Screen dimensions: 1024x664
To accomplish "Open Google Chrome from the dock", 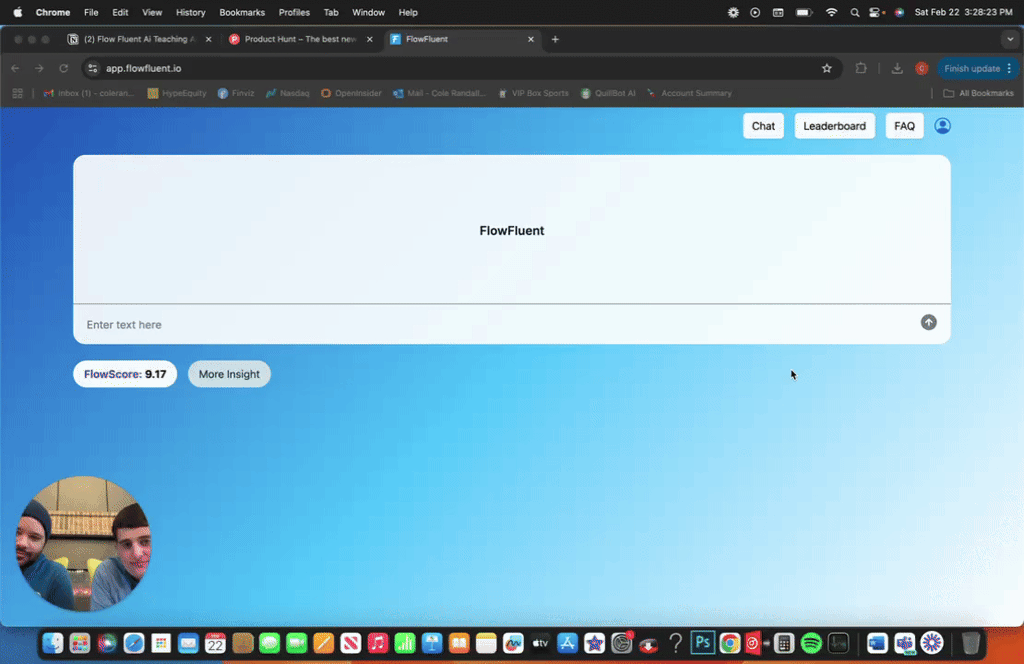I will pos(729,644).
